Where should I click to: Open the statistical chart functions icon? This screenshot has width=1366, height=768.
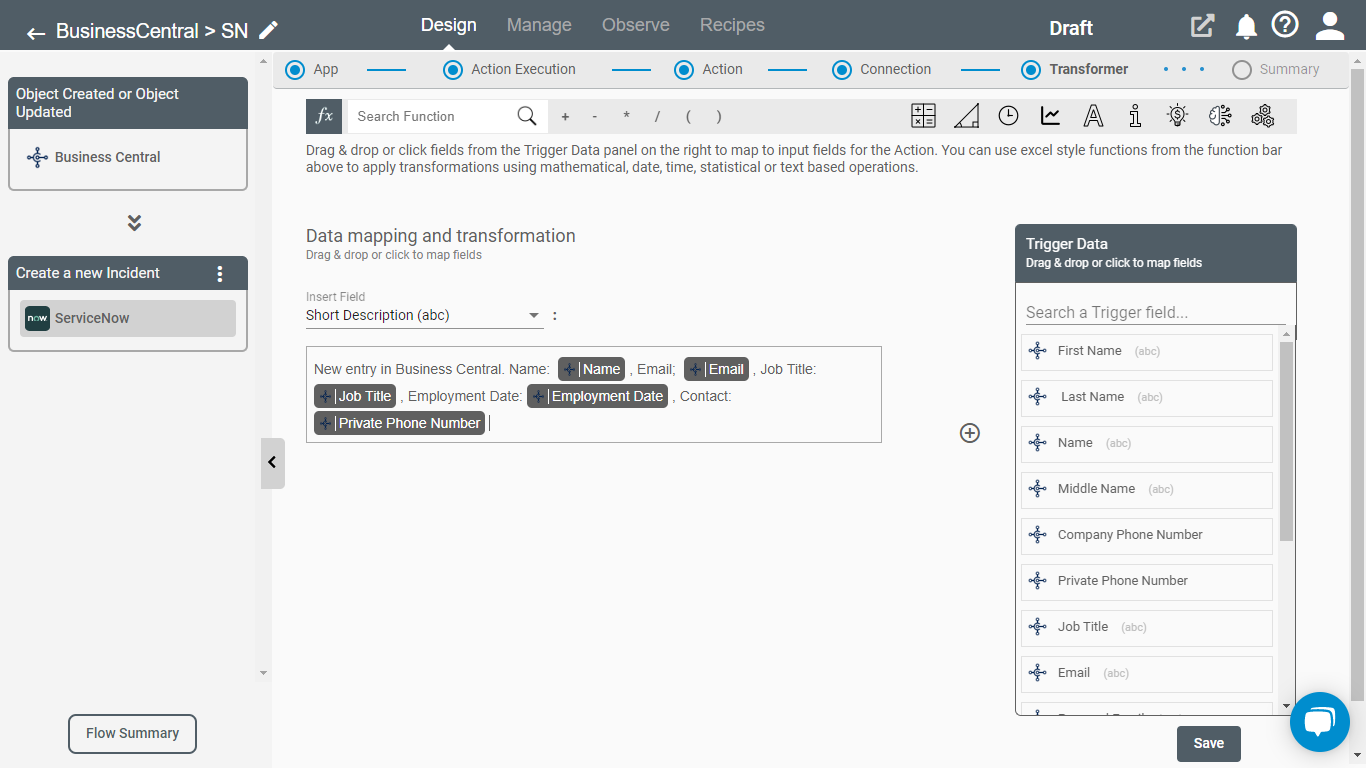1050,116
